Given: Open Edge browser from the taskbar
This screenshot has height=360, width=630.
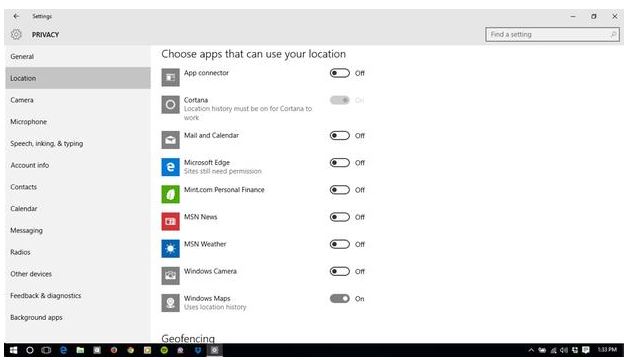Looking at the screenshot, I should tap(63, 350).
